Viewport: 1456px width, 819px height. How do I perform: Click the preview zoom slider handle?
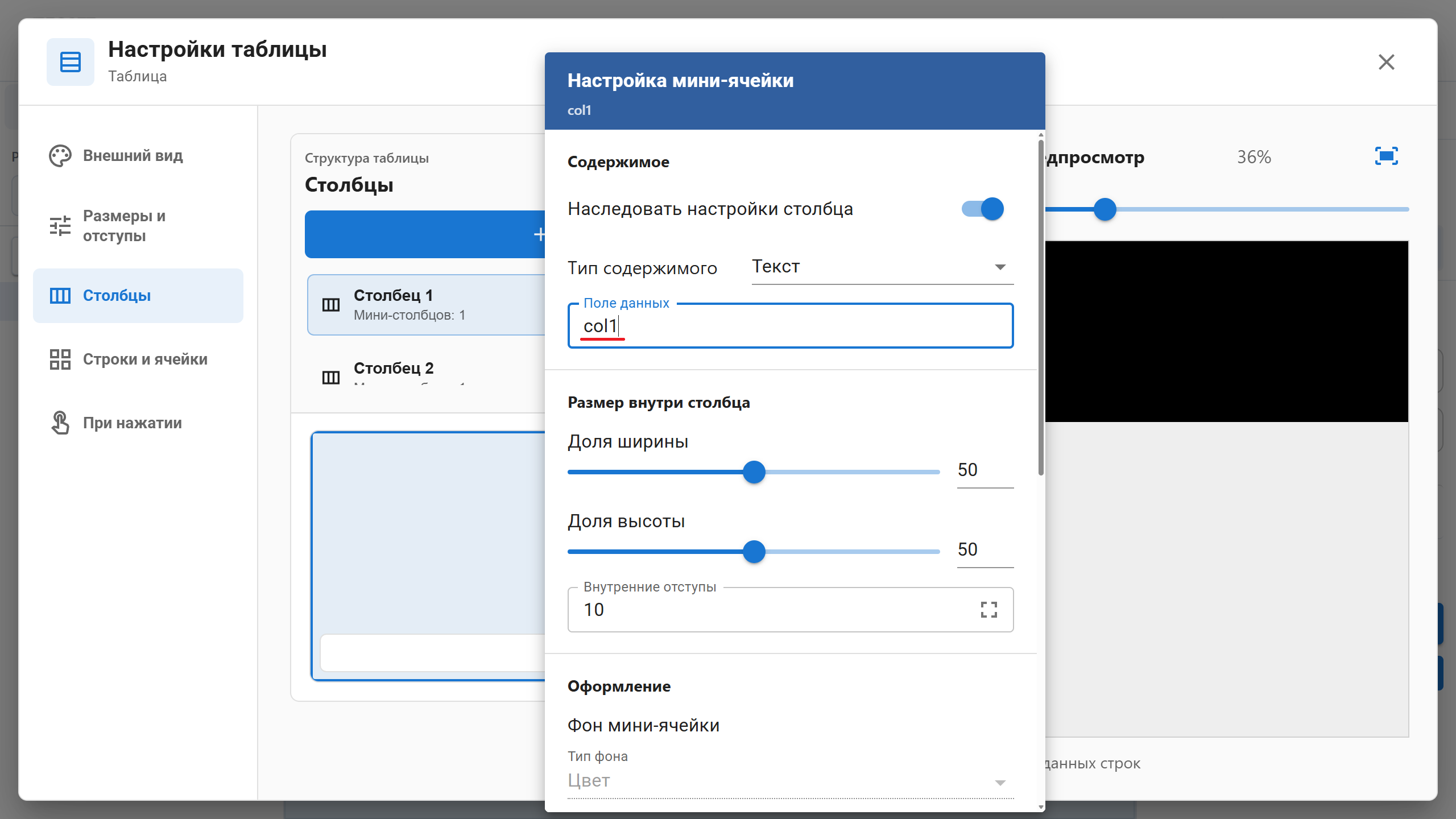point(1105,209)
